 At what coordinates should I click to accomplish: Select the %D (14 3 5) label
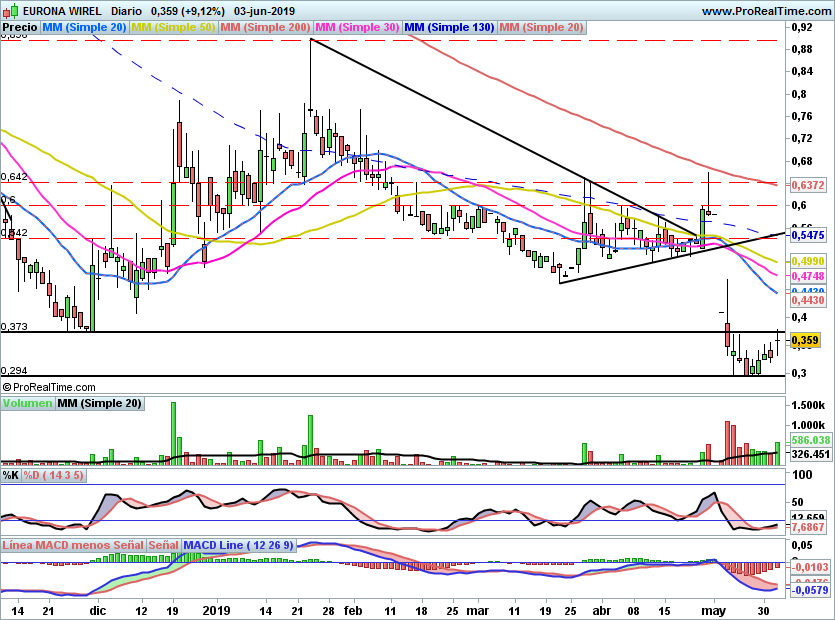click(x=53, y=475)
